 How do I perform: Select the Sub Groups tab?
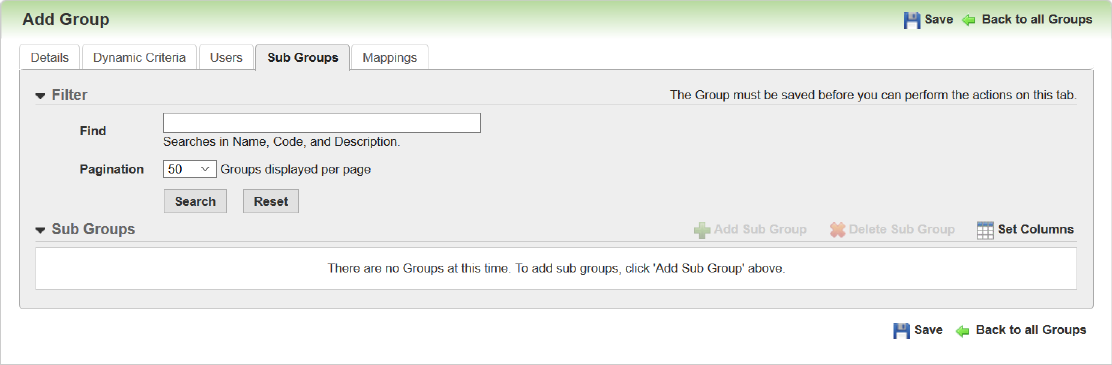(303, 58)
